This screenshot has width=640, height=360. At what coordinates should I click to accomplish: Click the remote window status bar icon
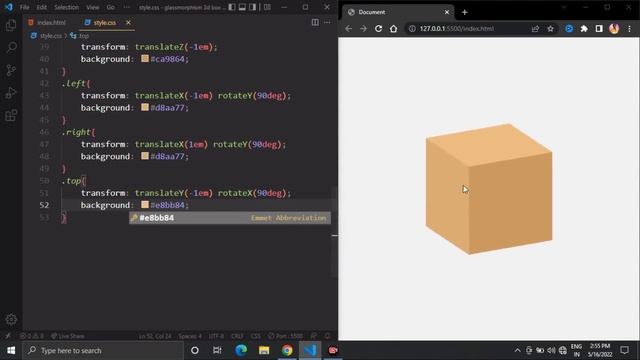(8, 336)
